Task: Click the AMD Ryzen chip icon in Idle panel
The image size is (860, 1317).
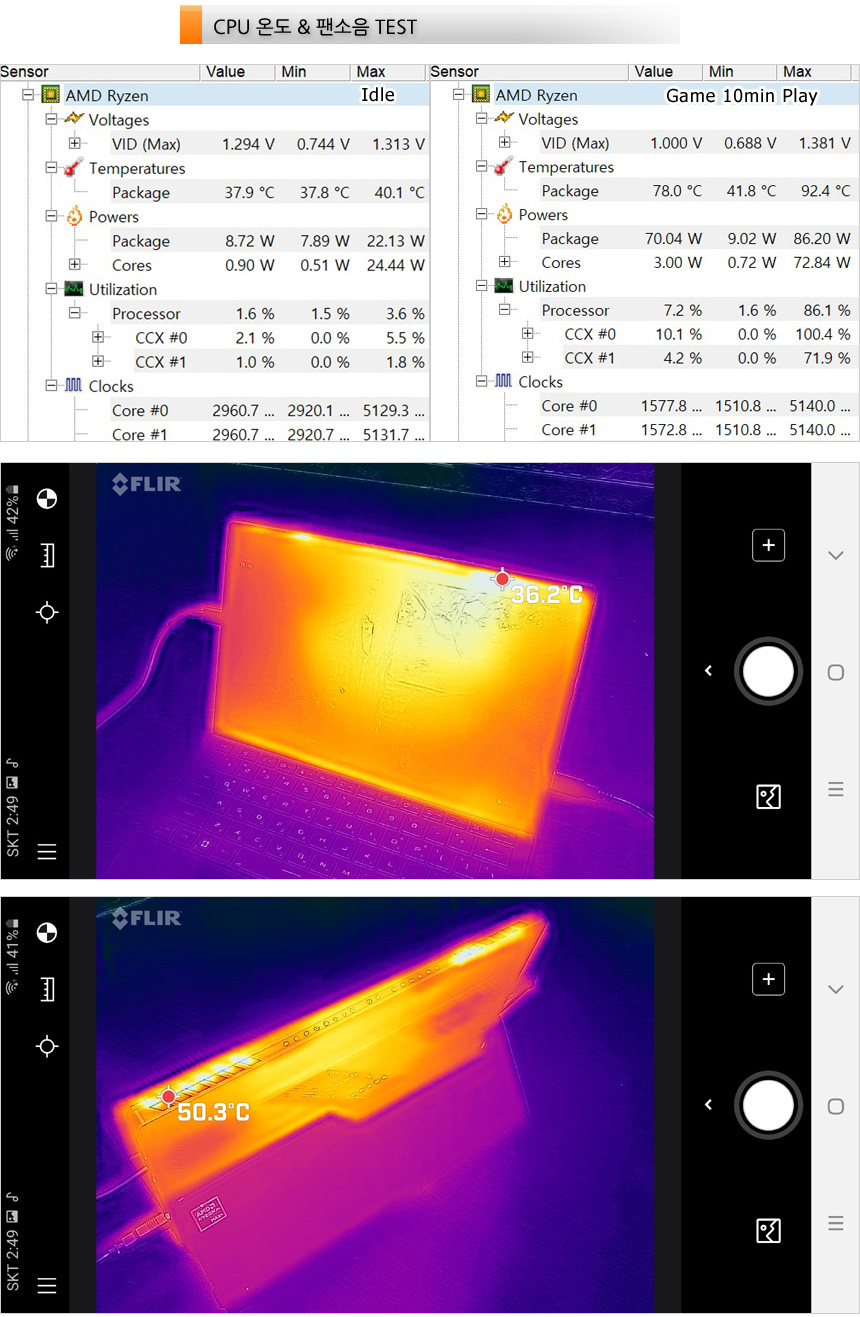Action: 50,95
